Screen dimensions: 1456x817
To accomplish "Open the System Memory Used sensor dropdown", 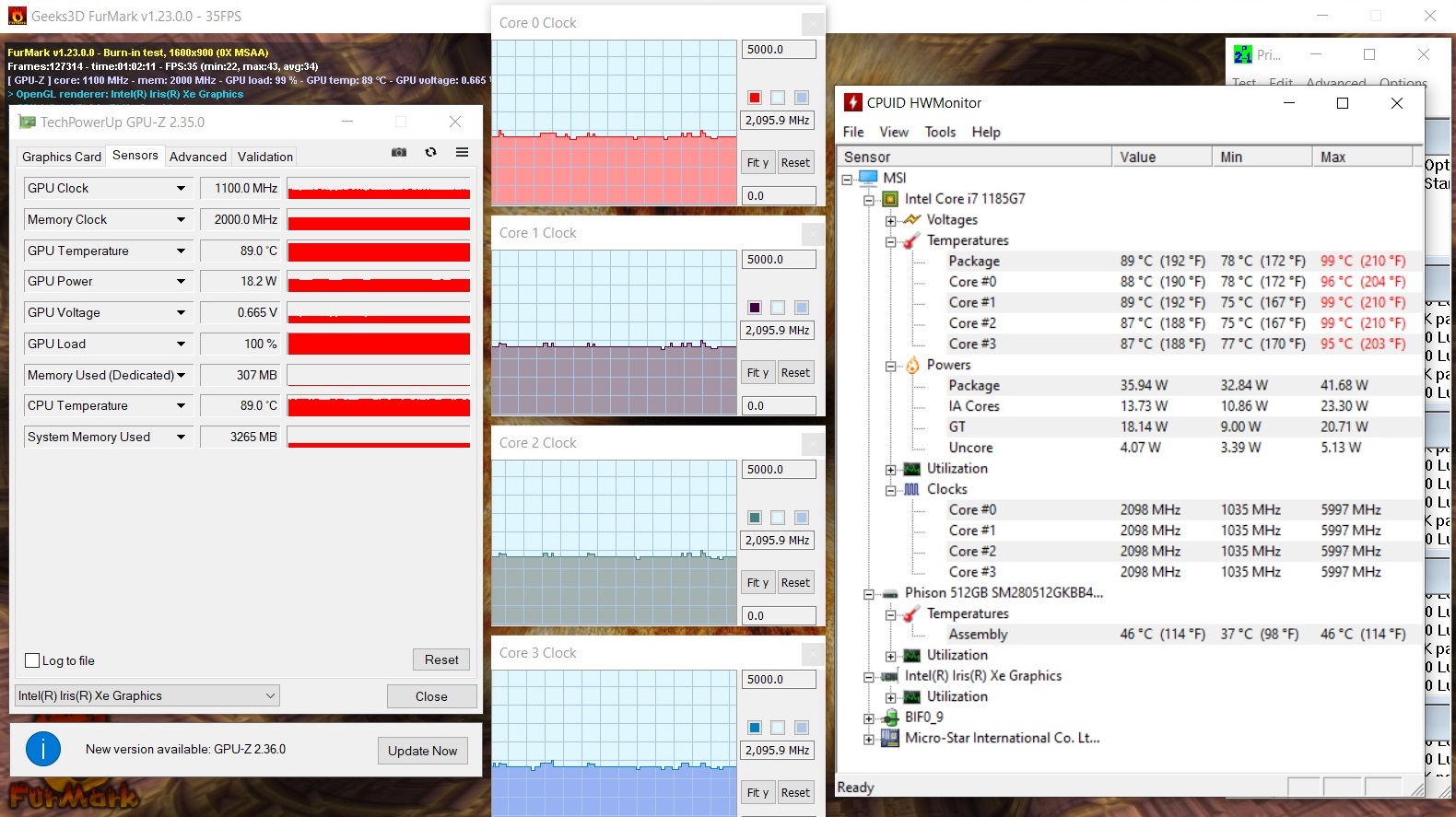I will click(x=181, y=437).
